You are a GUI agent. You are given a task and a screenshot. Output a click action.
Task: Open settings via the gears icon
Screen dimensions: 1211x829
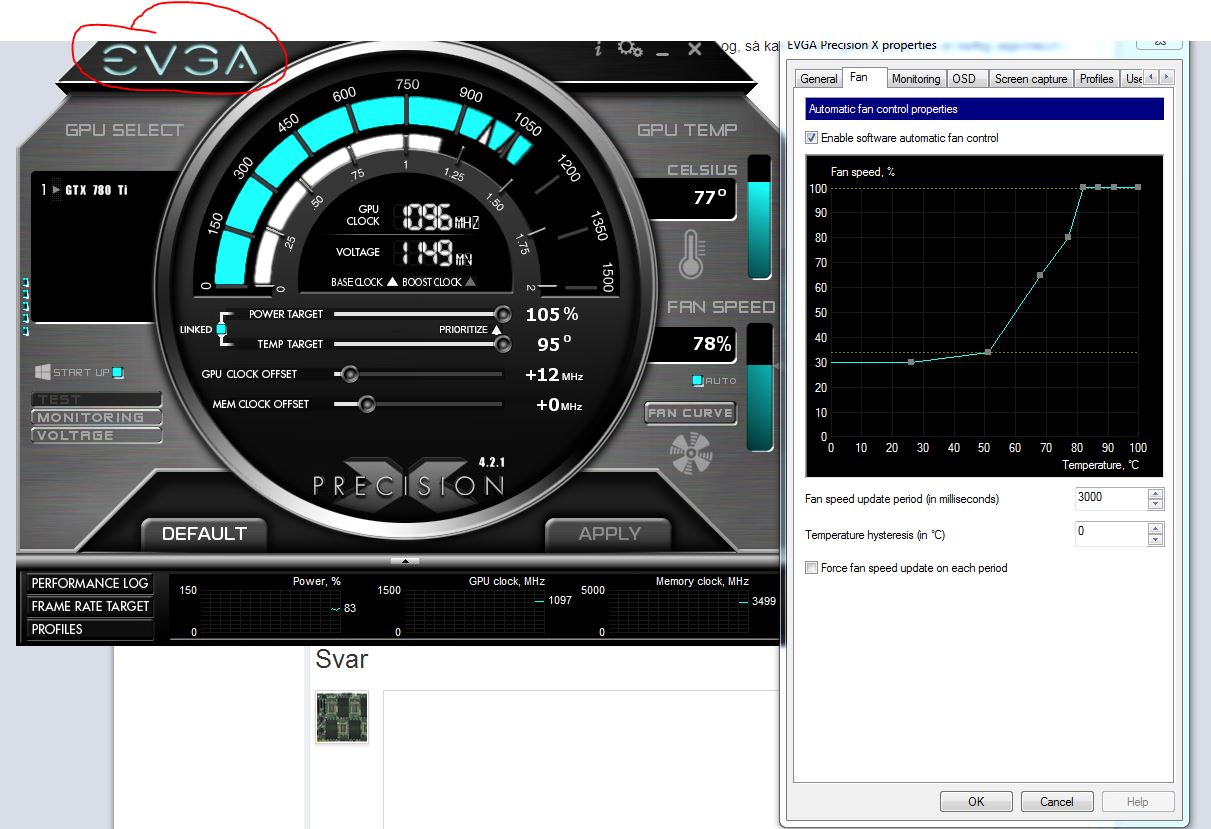[629, 48]
